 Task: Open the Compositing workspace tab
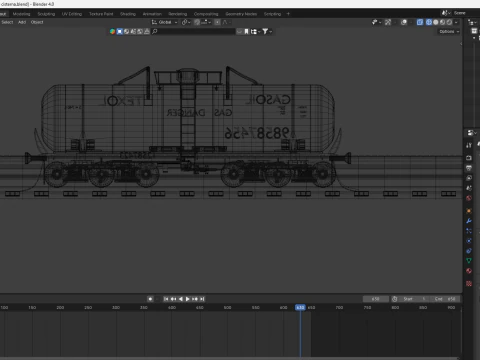[x=206, y=14]
